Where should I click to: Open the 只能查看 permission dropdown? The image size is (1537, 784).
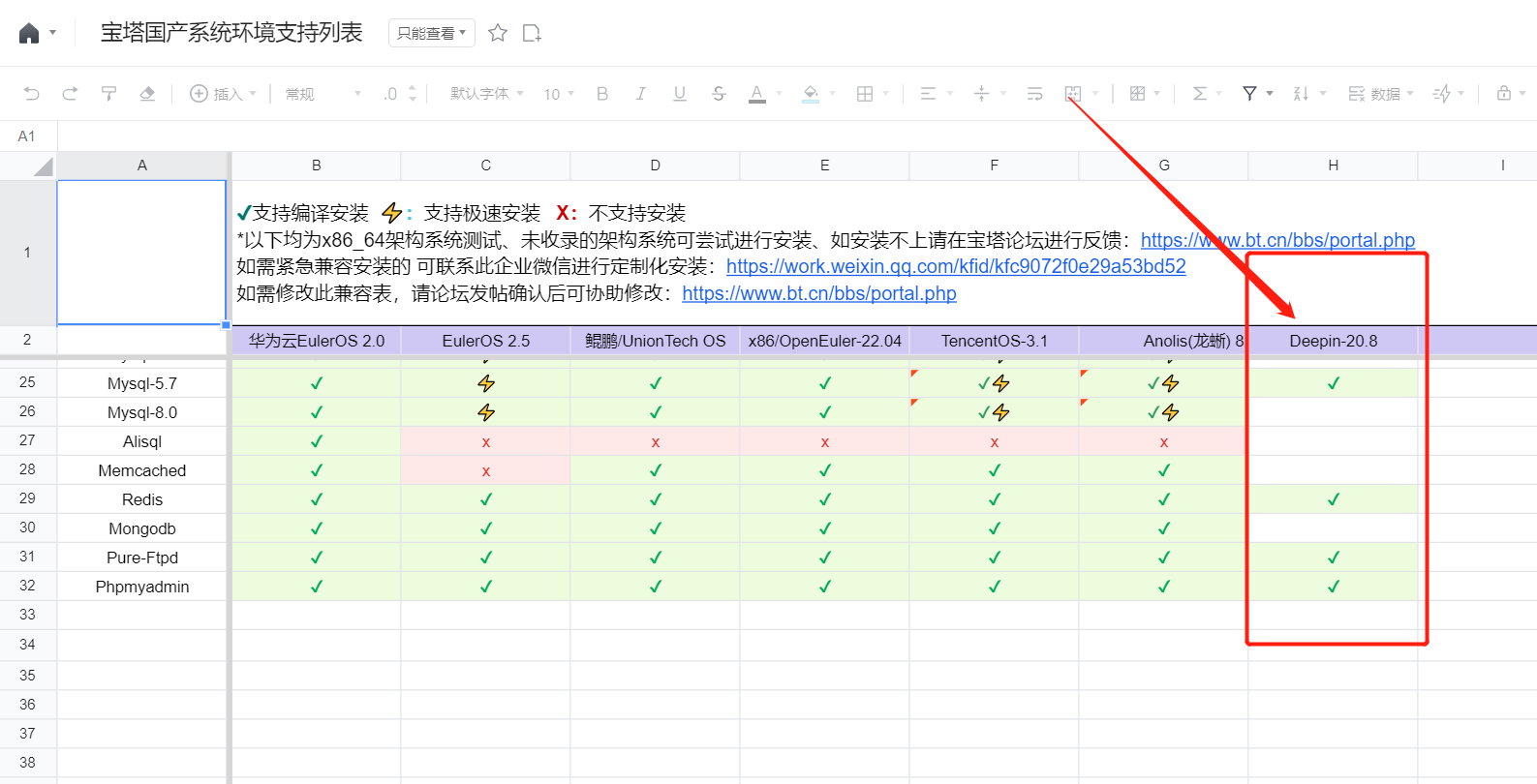pos(432,33)
